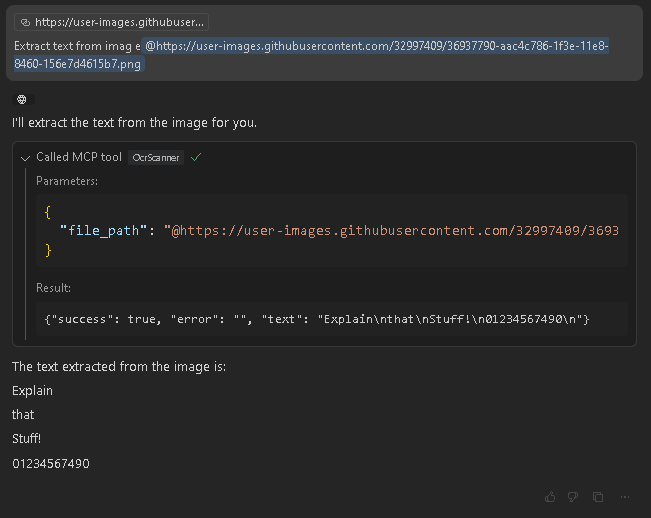Click the file_path parameter value
Screen dimensions: 651x518
tap(391, 230)
